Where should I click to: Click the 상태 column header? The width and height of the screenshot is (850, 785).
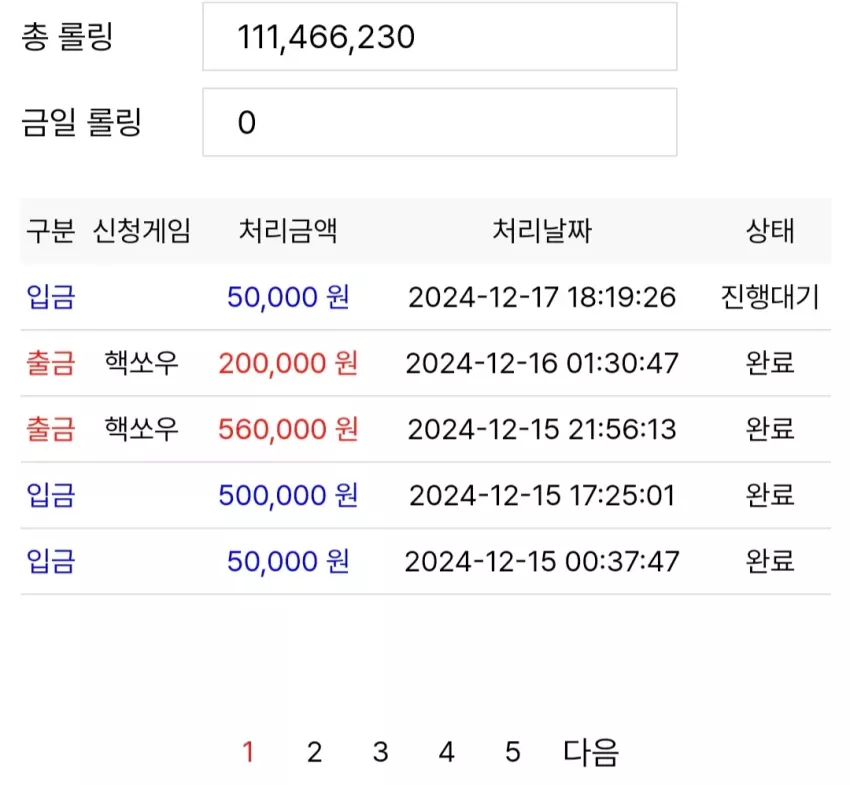click(x=770, y=231)
